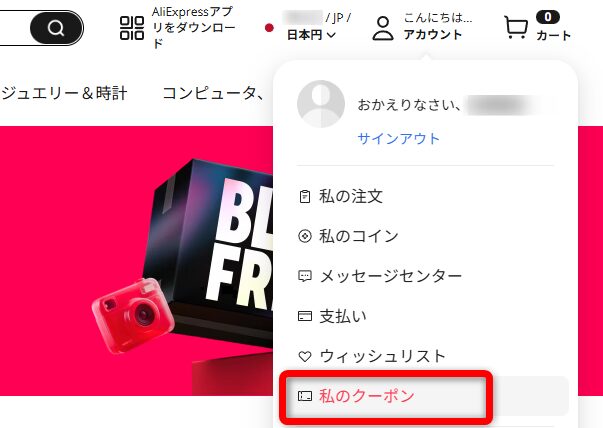Image resolution: width=603 pixels, height=428 pixels.
Task: Click the サインアウト link
Action: (x=398, y=138)
